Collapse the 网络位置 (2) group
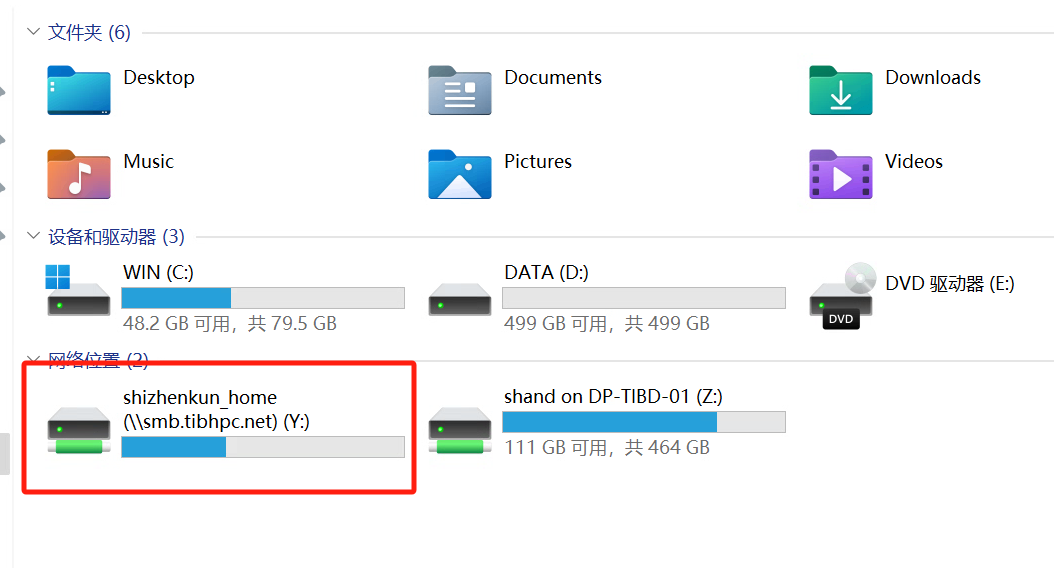The height and width of the screenshot is (568, 1054). [33, 358]
